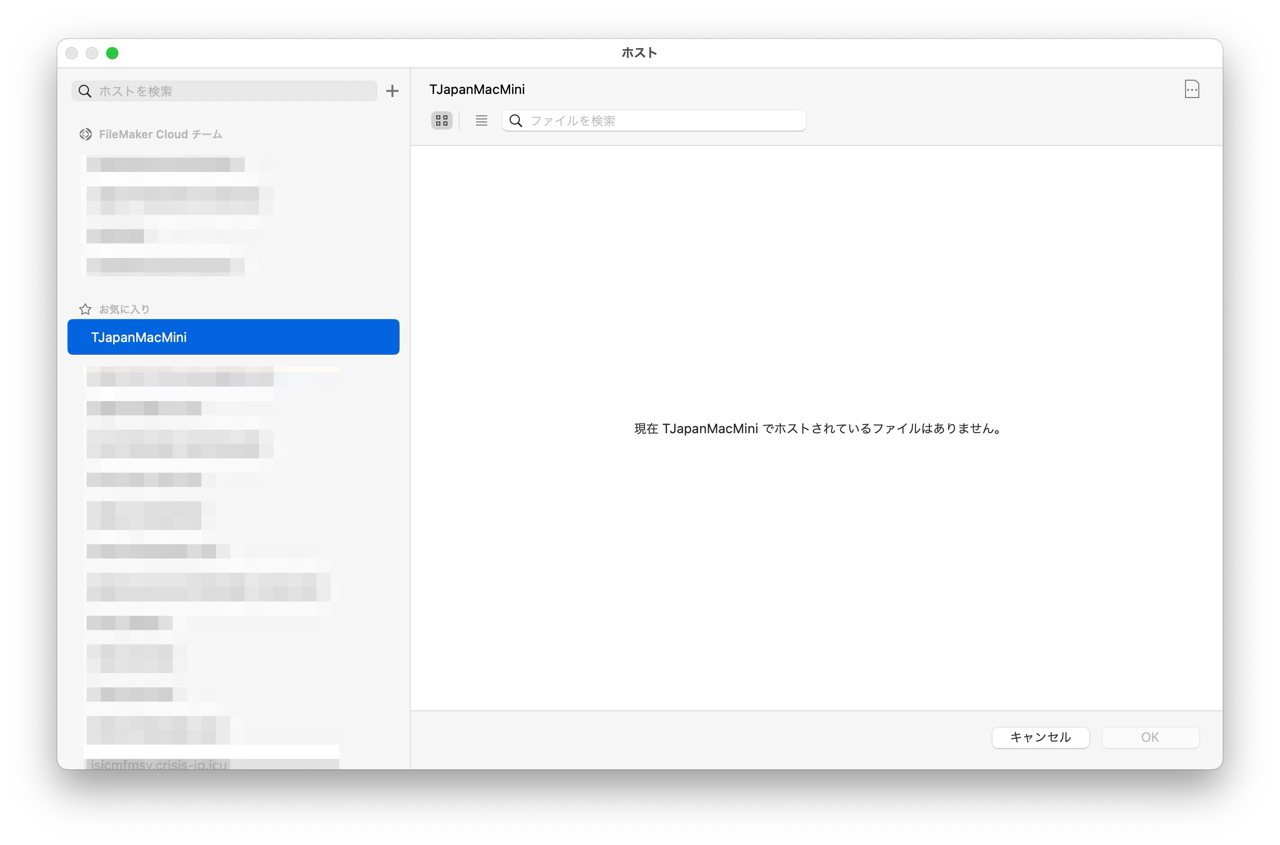Switch file display to list view
1280x845 pixels.
(481, 120)
